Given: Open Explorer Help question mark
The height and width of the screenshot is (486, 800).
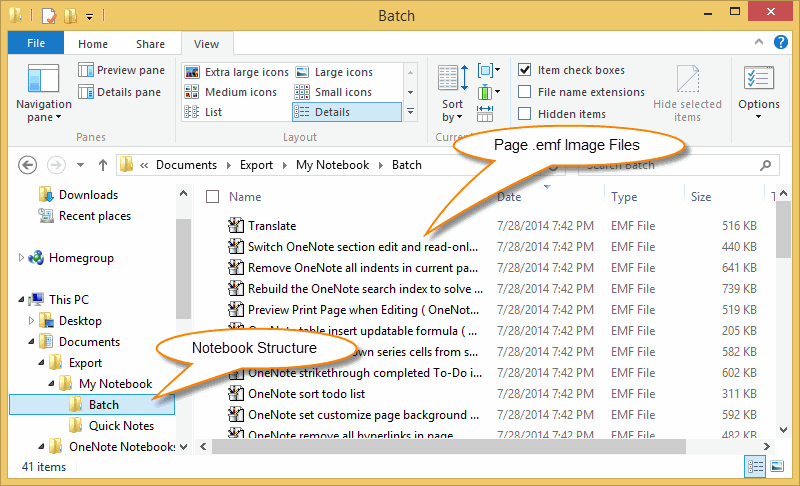Looking at the screenshot, I should tap(781, 42).
